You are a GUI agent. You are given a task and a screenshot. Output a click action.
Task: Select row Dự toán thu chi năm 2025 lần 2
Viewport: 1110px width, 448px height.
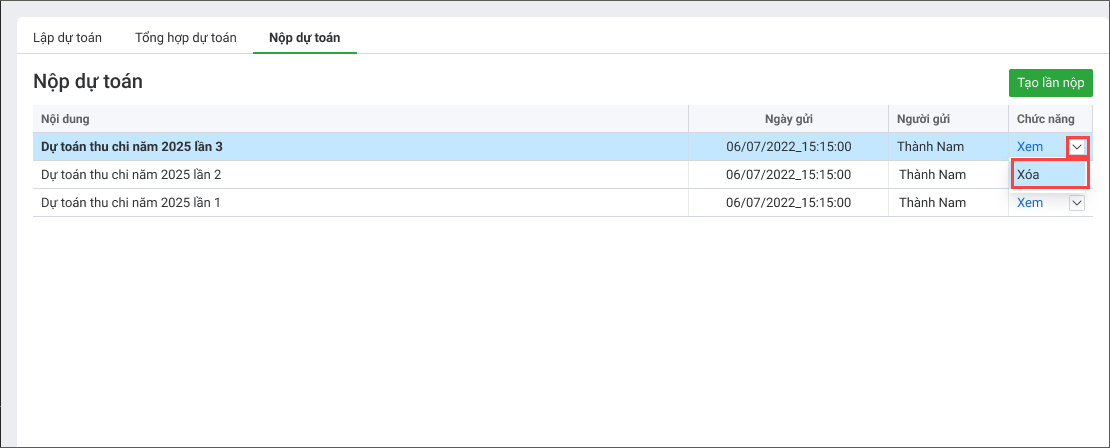tap(131, 175)
